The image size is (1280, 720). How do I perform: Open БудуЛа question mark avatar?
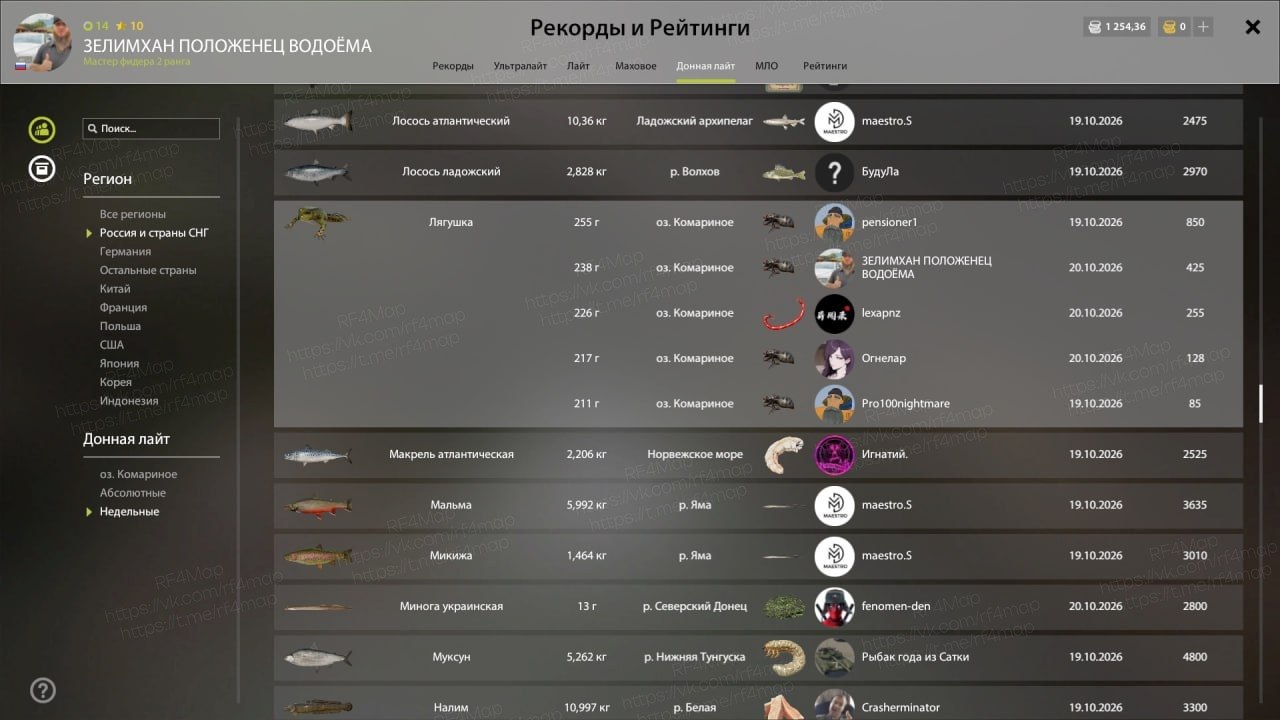[834, 172]
